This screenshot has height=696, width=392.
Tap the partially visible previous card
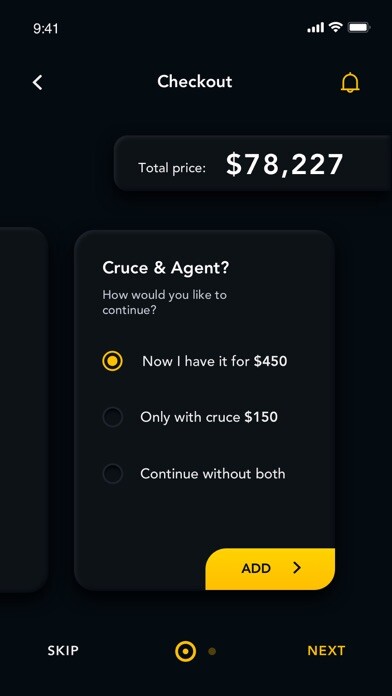24,410
